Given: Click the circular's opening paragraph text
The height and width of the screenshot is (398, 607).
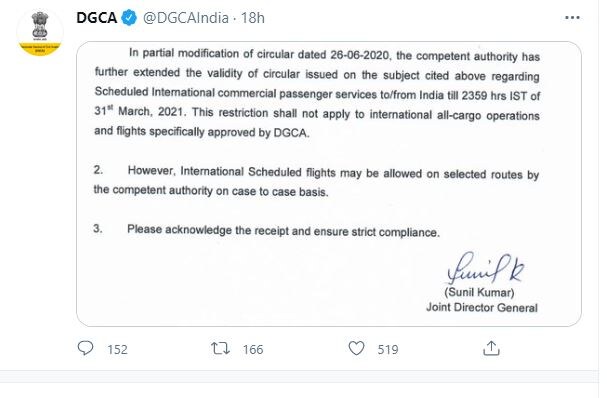Looking at the screenshot, I should pos(317,93).
